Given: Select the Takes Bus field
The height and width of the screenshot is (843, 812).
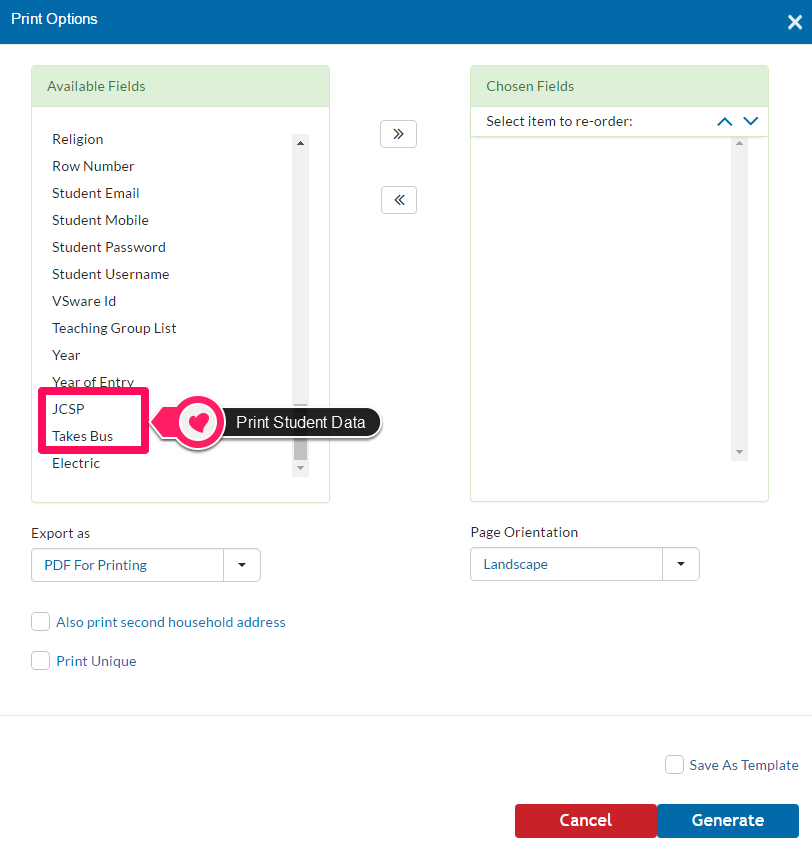Looking at the screenshot, I should (82, 436).
